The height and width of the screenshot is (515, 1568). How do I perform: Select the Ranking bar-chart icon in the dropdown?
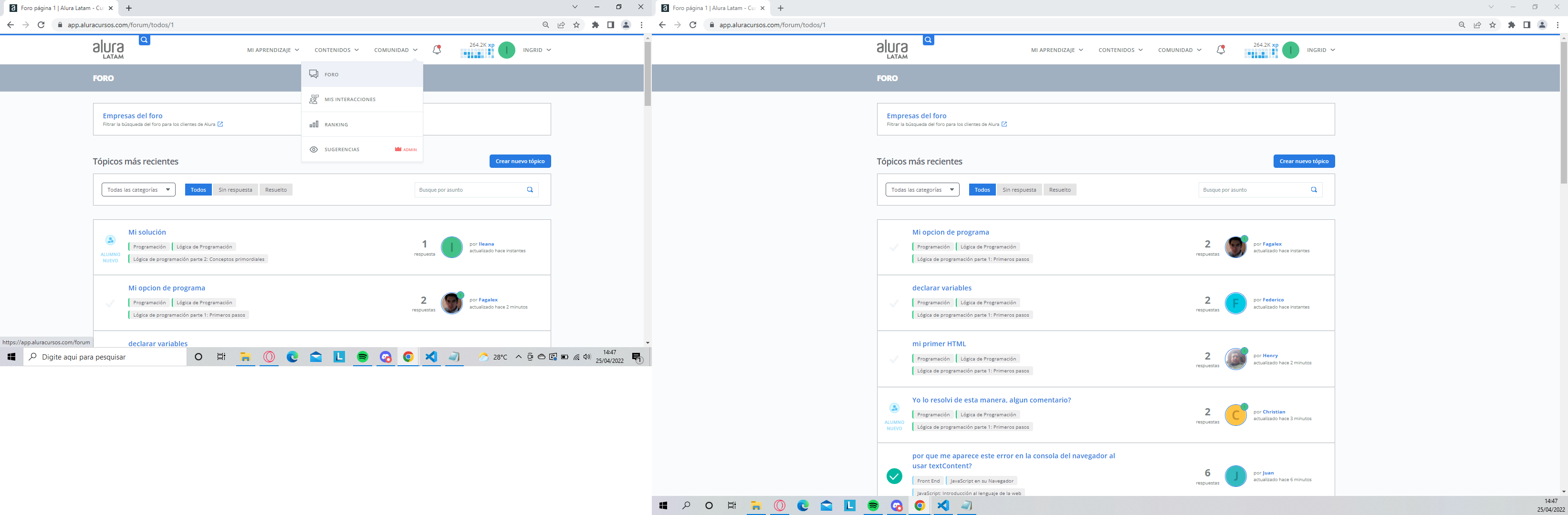[x=314, y=124]
